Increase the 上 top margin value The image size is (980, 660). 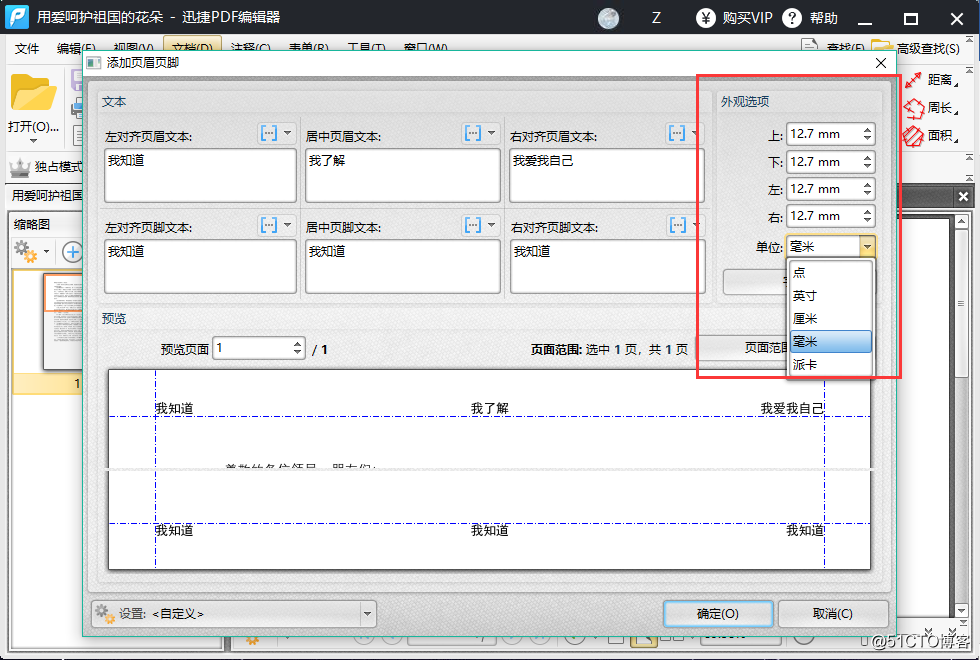tap(868, 130)
